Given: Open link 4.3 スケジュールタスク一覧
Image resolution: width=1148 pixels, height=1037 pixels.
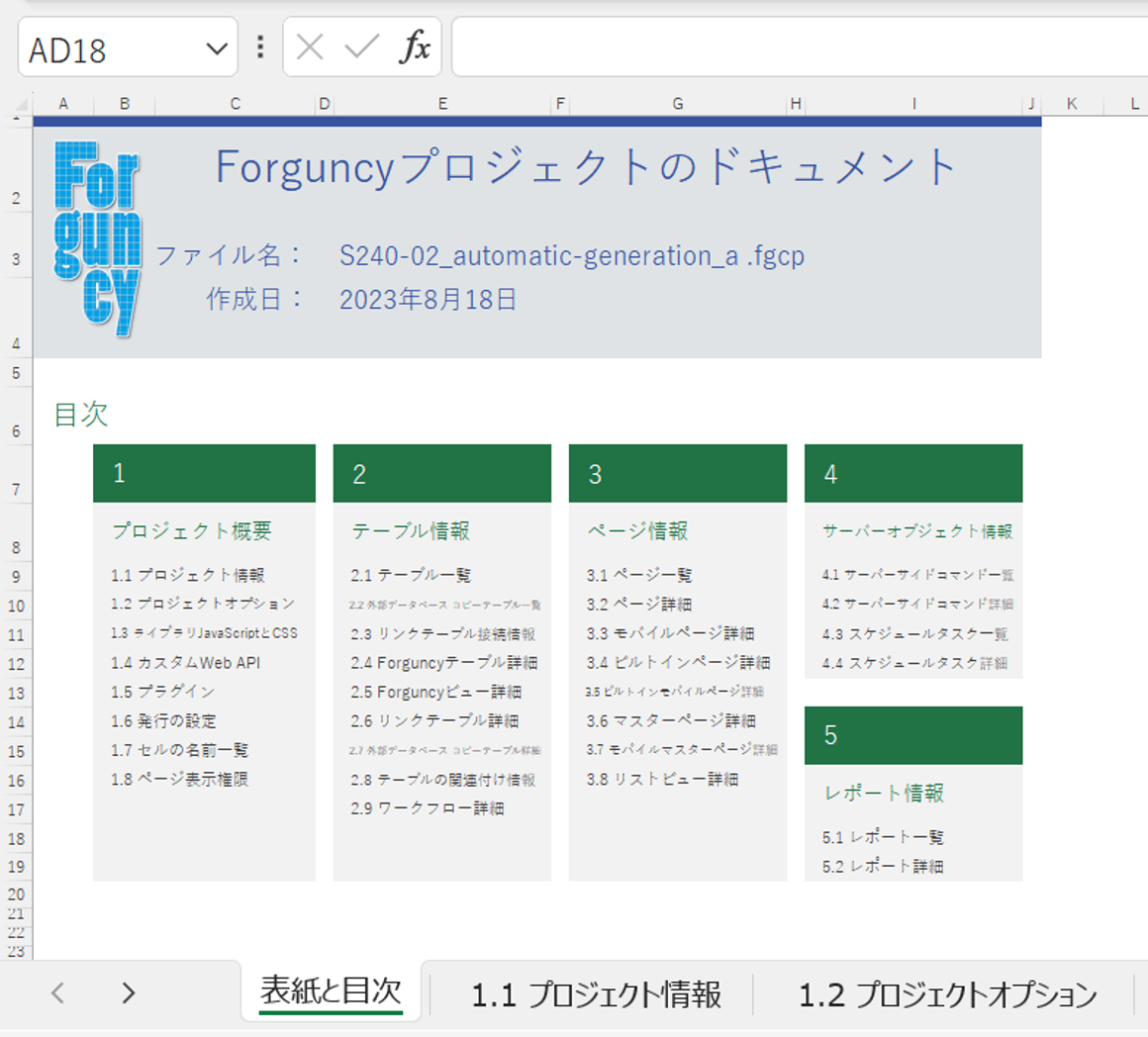Looking at the screenshot, I should (x=914, y=633).
